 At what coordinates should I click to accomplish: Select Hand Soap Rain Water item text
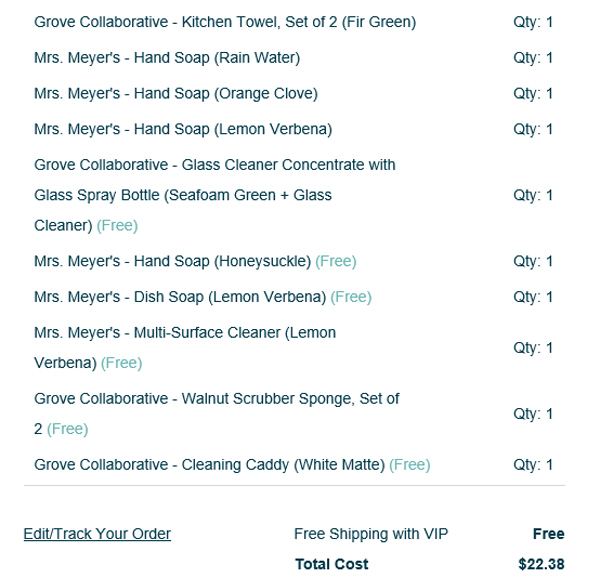click(167, 58)
